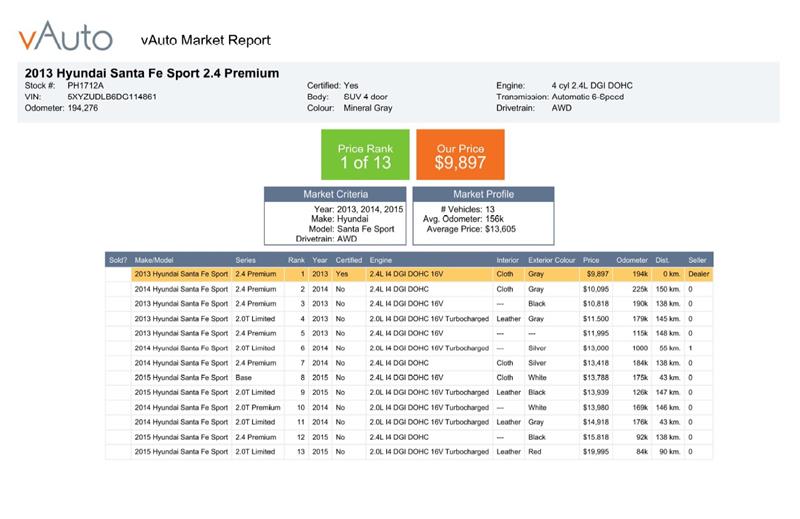Click price $11,500 in the rank 4 row
Viewport: 800px width, 519px height.
coord(596,318)
